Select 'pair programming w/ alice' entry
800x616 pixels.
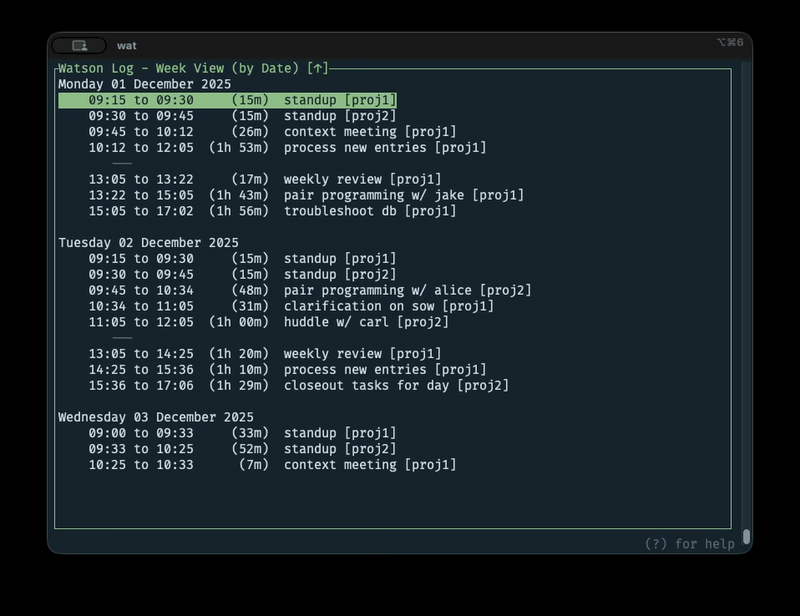coord(310,290)
